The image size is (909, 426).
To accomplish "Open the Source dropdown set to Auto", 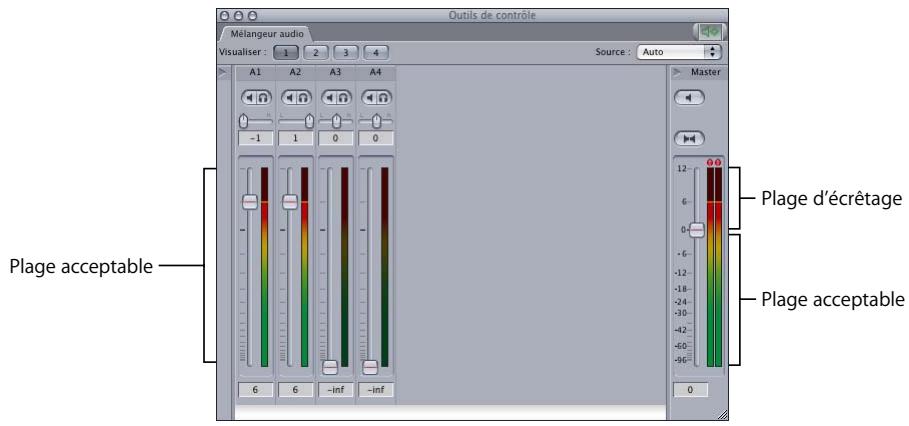I will (678, 52).
